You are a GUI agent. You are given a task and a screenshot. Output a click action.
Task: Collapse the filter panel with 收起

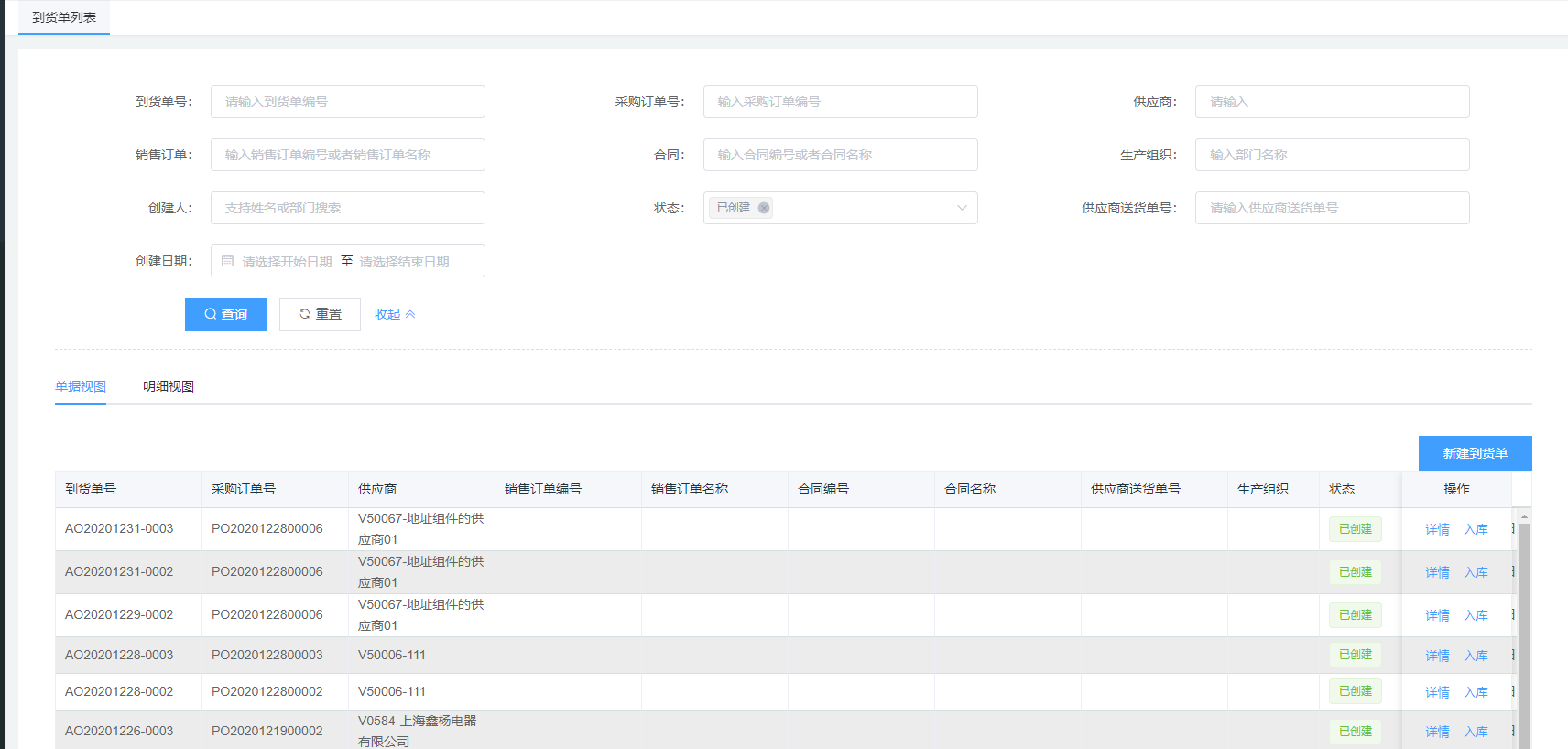click(x=395, y=314)
